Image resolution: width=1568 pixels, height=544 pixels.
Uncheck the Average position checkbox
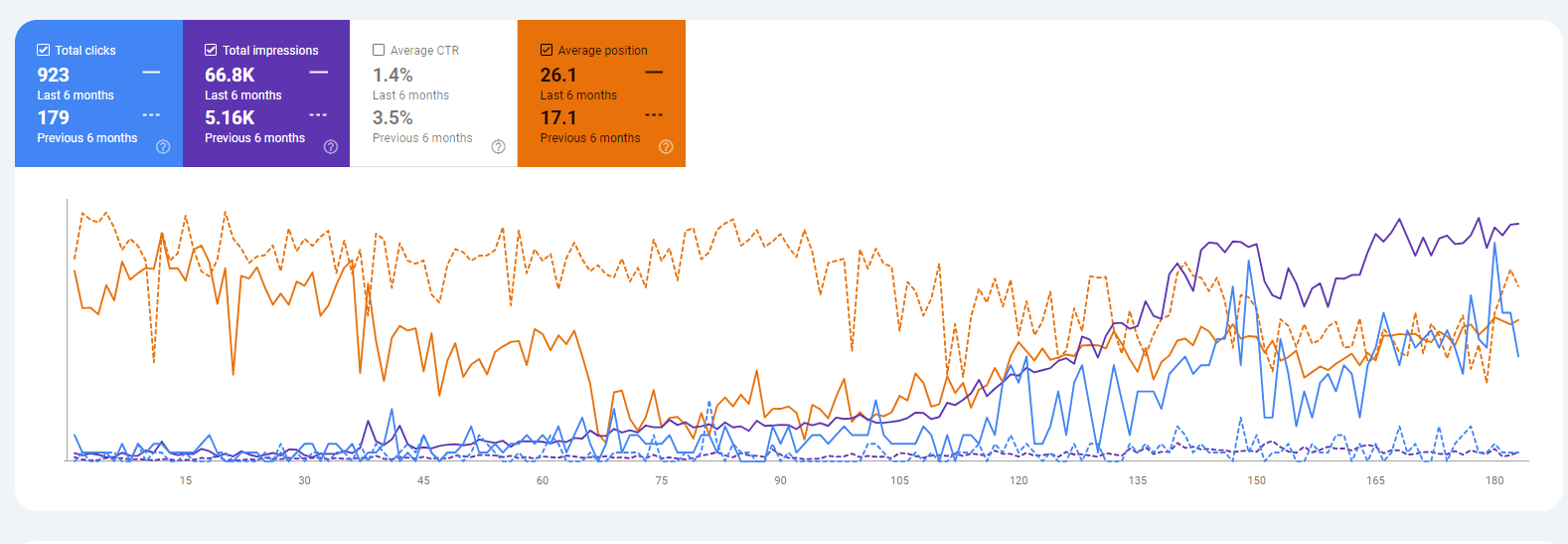547,50
